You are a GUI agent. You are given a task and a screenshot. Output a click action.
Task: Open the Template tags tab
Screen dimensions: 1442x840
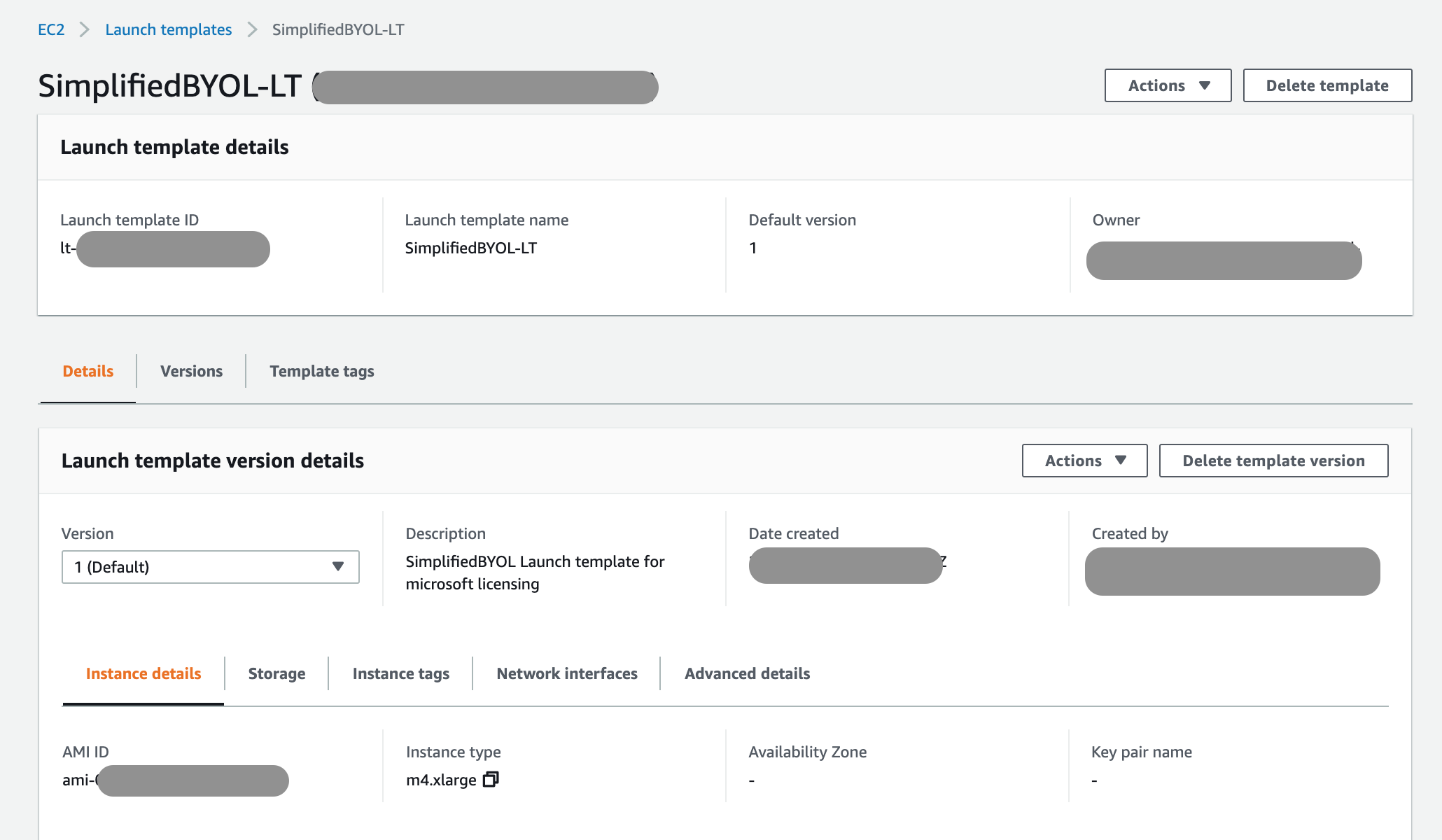pos(321,371)
